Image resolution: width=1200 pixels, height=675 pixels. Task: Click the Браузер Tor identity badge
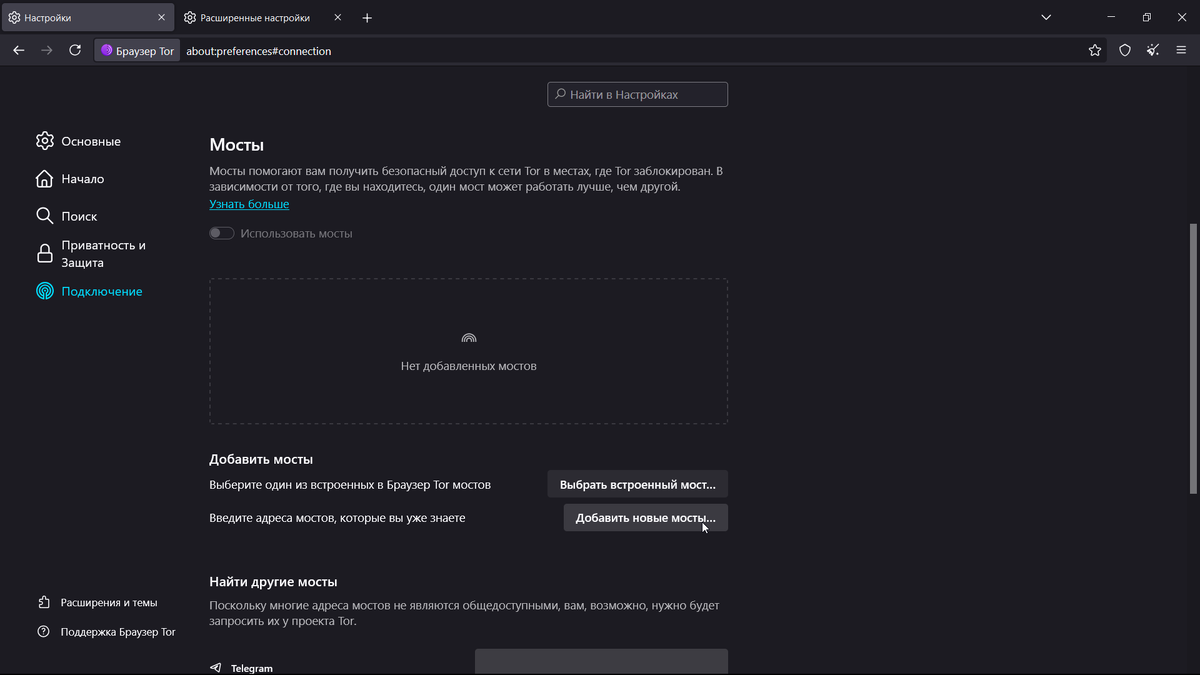tap(138, 51)
